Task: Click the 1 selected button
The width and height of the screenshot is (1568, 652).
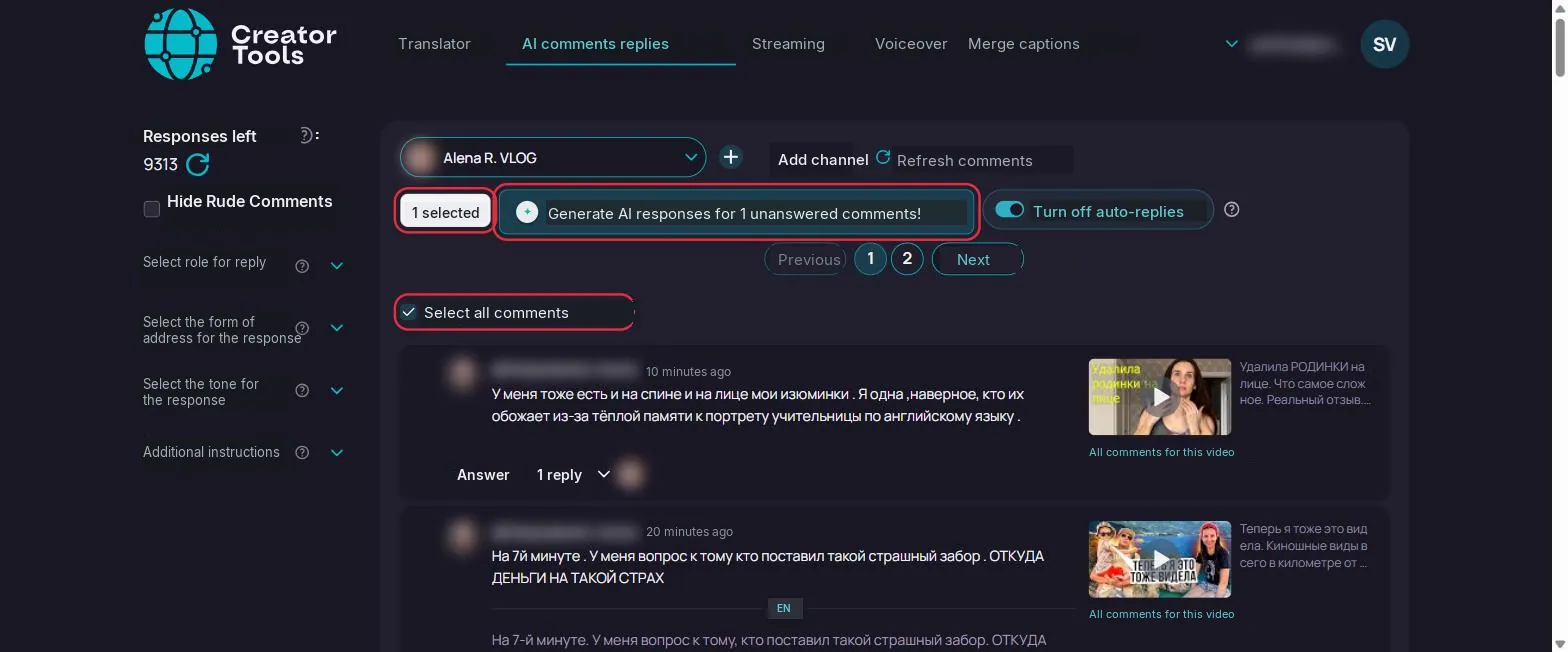Action: [446, 212]
